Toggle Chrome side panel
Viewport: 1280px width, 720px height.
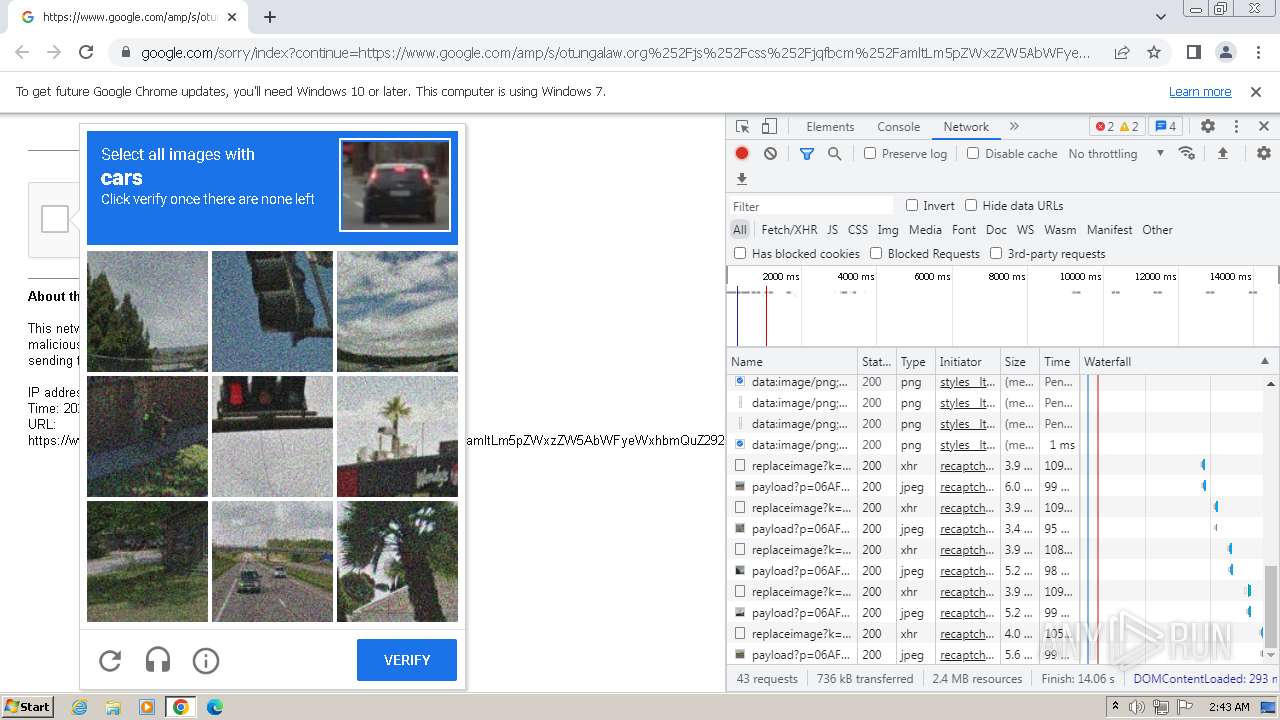point(1194,52)
